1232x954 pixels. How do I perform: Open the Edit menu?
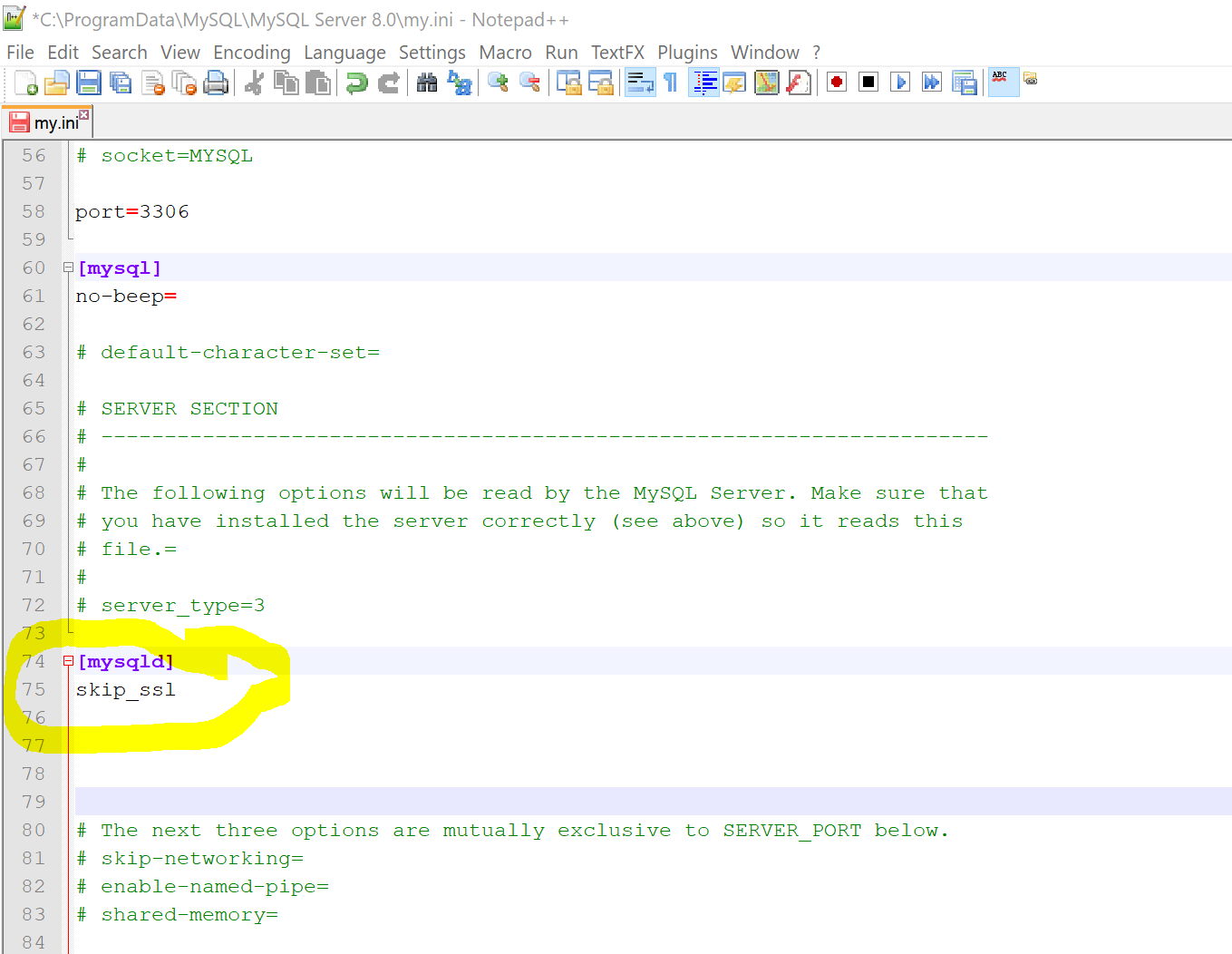63,53
